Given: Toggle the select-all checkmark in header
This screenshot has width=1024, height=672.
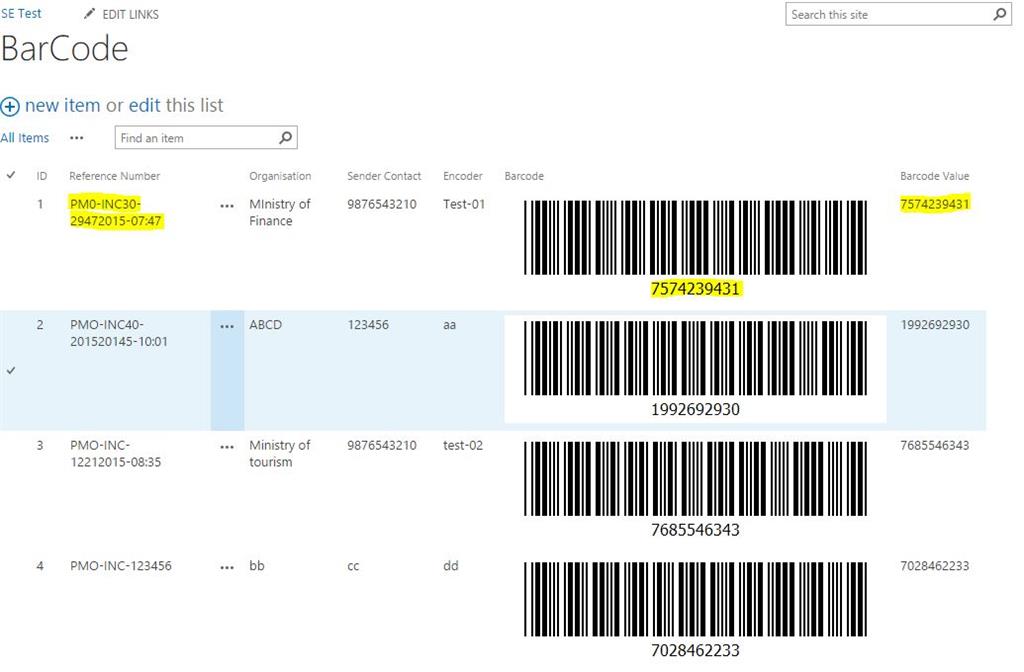Looking at the screenshot, I should pyautogui.click(x=11, y=175).
